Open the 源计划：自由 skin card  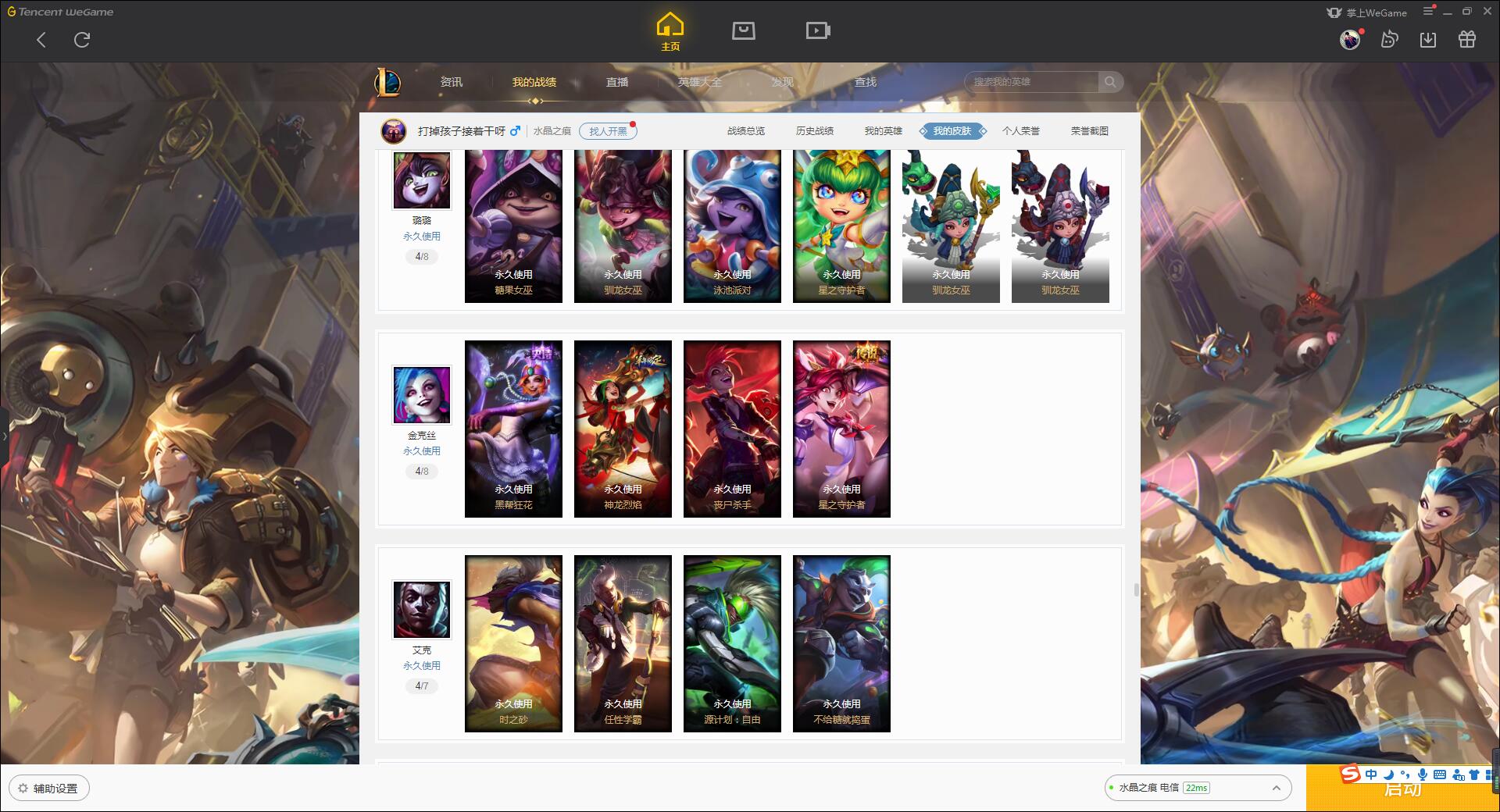(x=732, y=643)
